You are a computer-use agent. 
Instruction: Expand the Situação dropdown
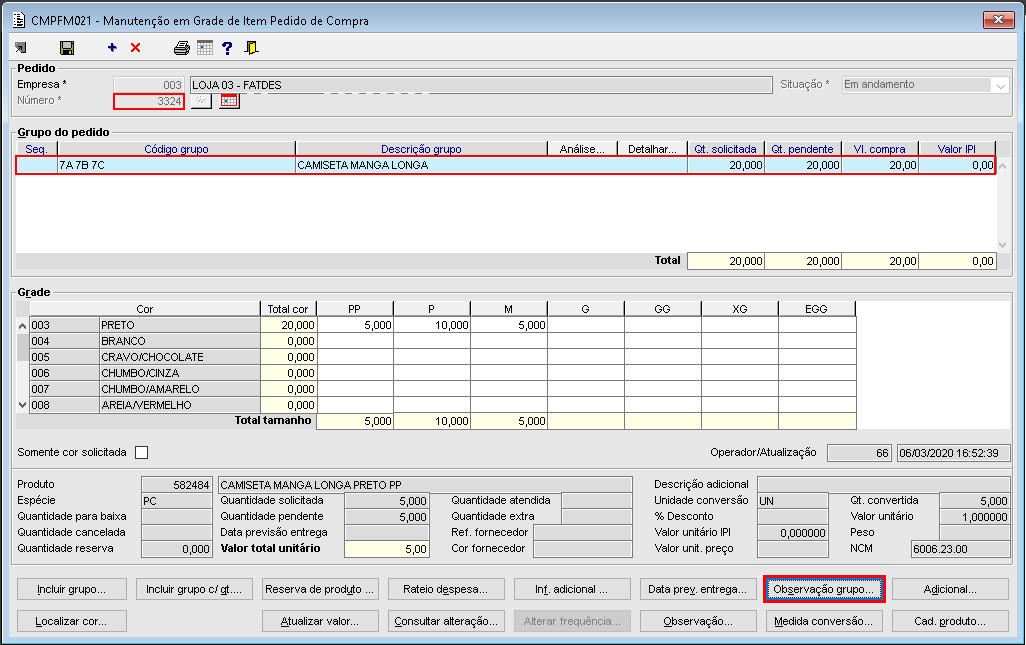(999, 86)
